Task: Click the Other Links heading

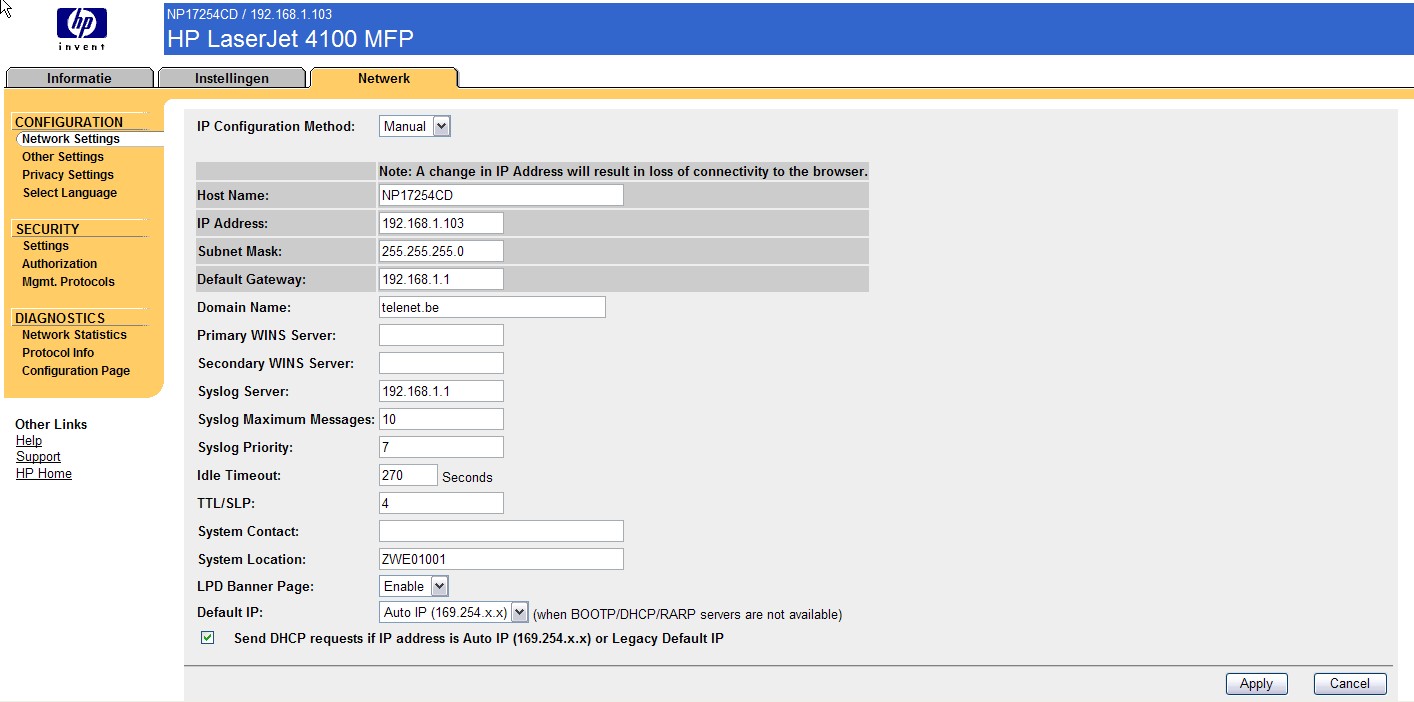Action: pos(51,424)
